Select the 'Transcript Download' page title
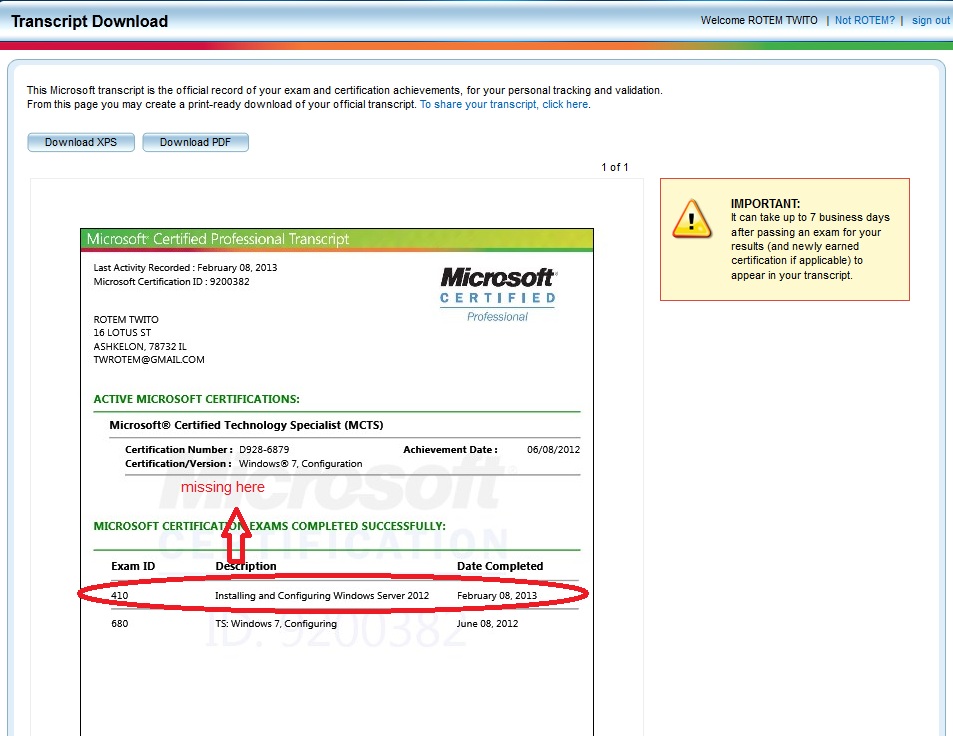 (89, 21)
